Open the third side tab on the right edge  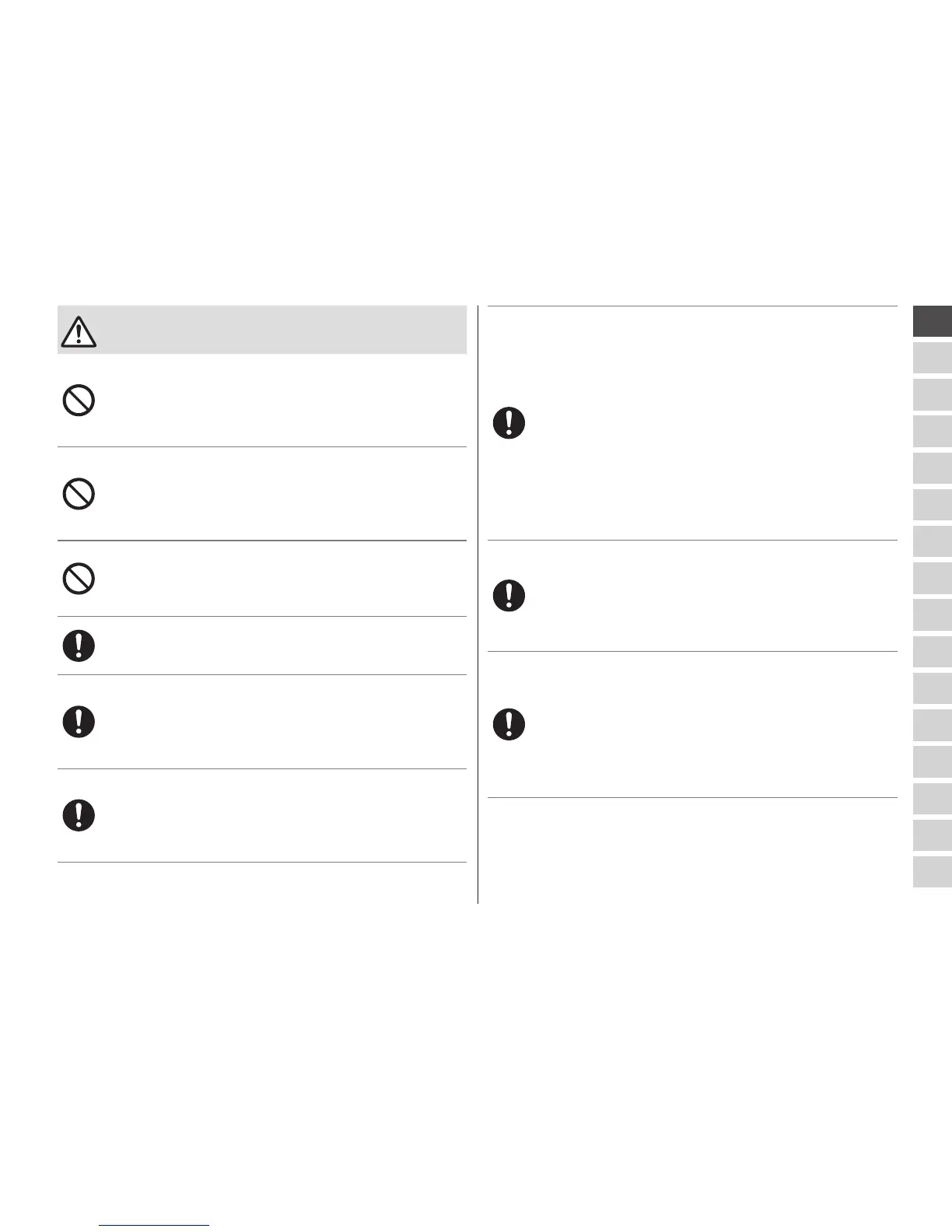point(933,394)
